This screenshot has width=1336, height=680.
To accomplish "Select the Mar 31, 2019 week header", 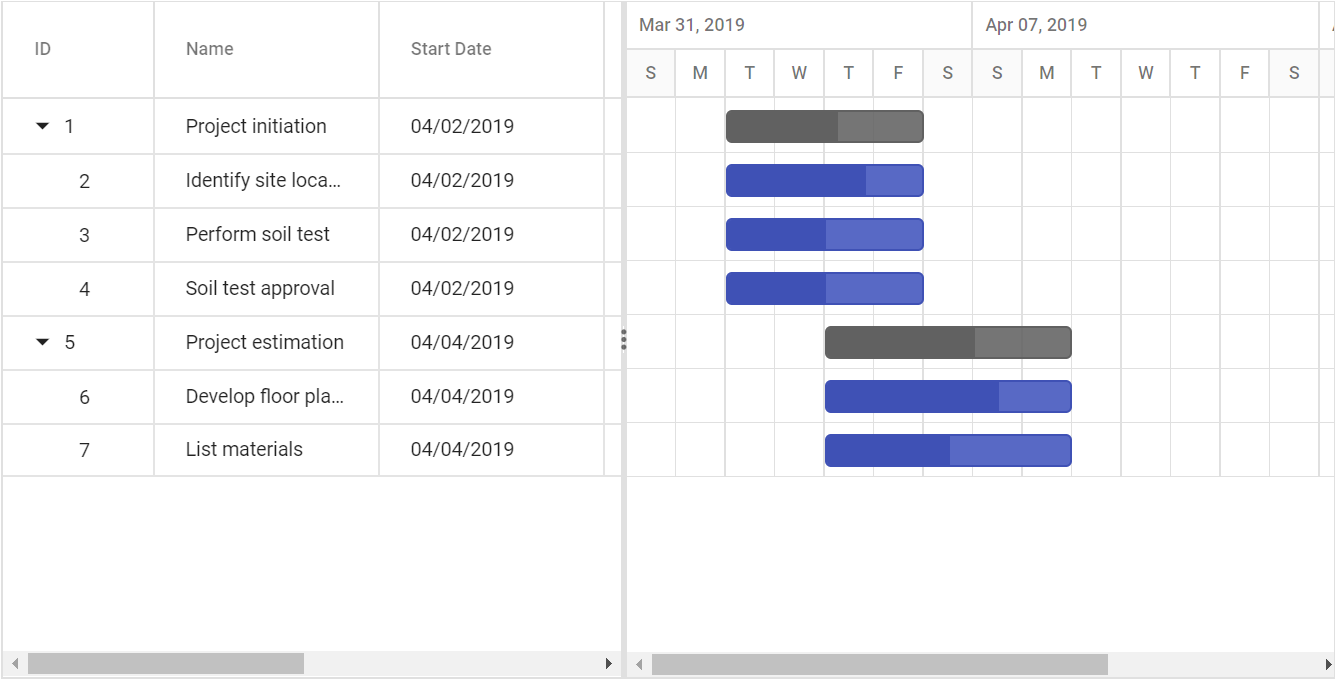I will tap(799, 25).
